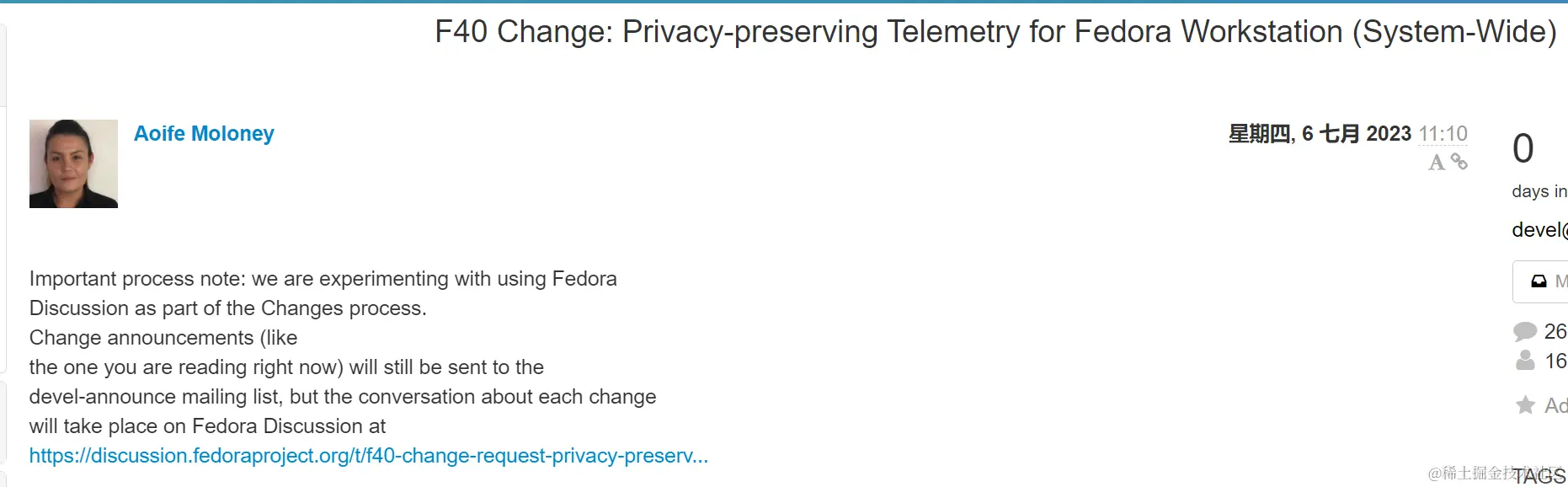This screenshot has height=487, width=1568.
Task: Click the 0 days inactive counter
Action: 1523,149
